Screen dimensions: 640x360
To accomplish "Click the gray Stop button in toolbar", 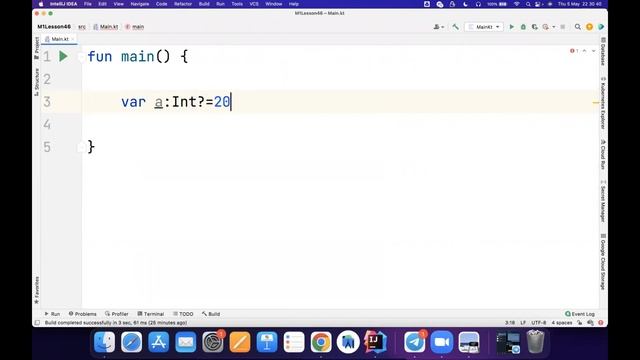I will click(x=562, y=27).
